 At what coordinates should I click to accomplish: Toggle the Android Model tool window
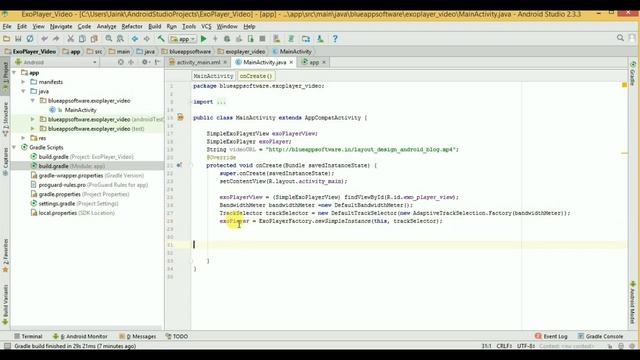(x=633, y=302)
